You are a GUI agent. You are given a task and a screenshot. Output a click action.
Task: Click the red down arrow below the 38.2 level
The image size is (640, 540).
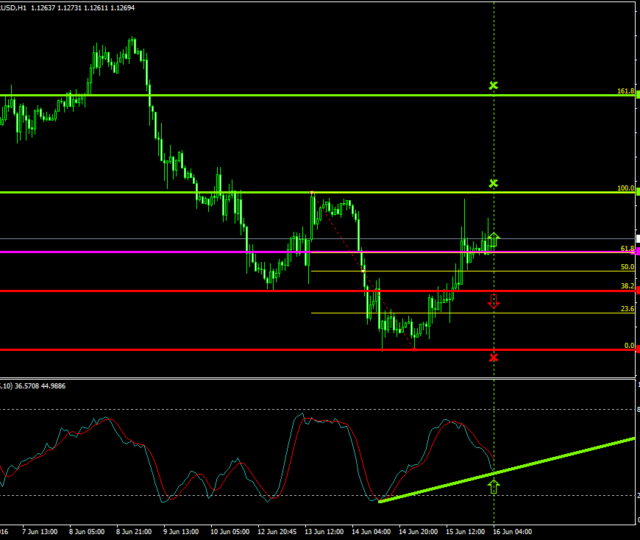493,300
